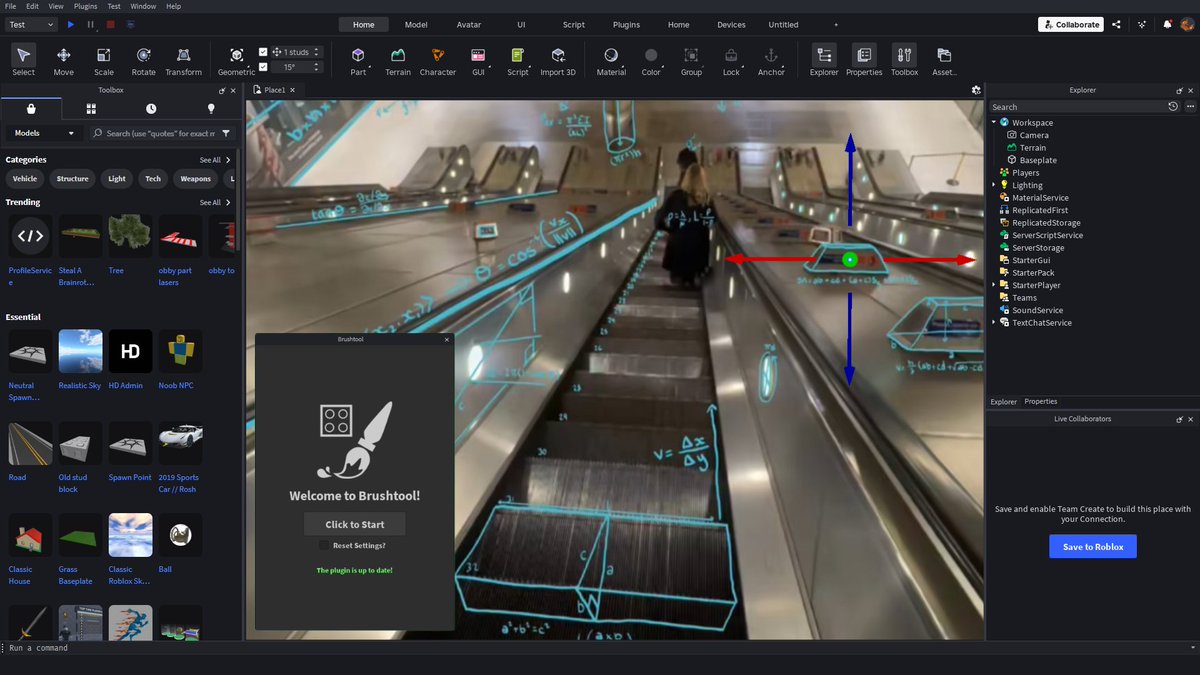The width and height of the screenshot is (1200, 675).
Task: Toggle the Properties panel button
Action: [864, 60]
